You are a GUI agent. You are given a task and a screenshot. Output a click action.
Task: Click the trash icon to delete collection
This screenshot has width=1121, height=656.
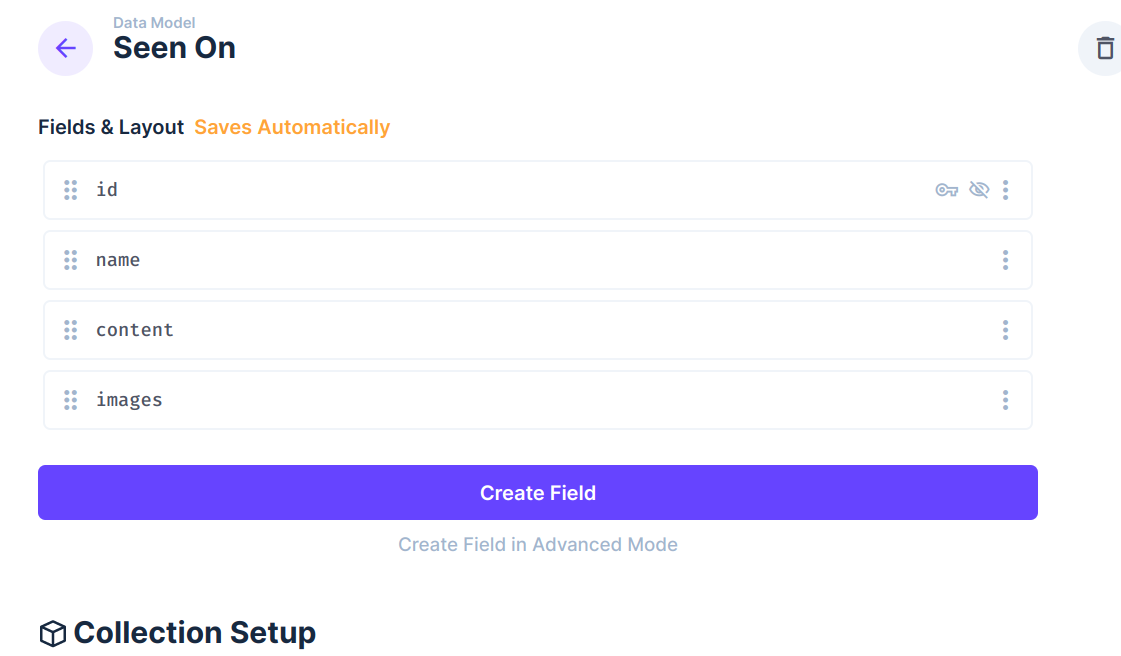click(1106, 48)
